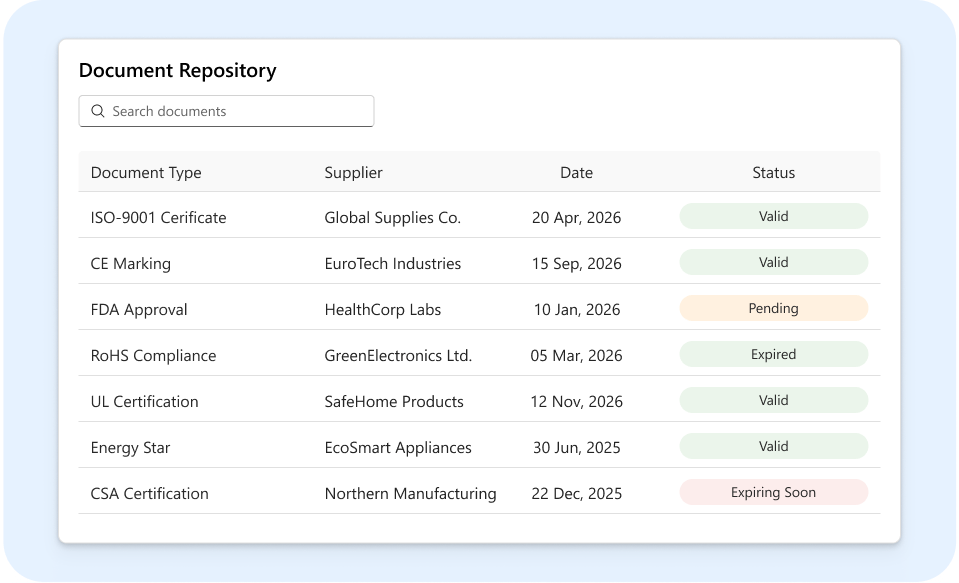
Task: Click the Pending status badge
Action: (774, 308)
